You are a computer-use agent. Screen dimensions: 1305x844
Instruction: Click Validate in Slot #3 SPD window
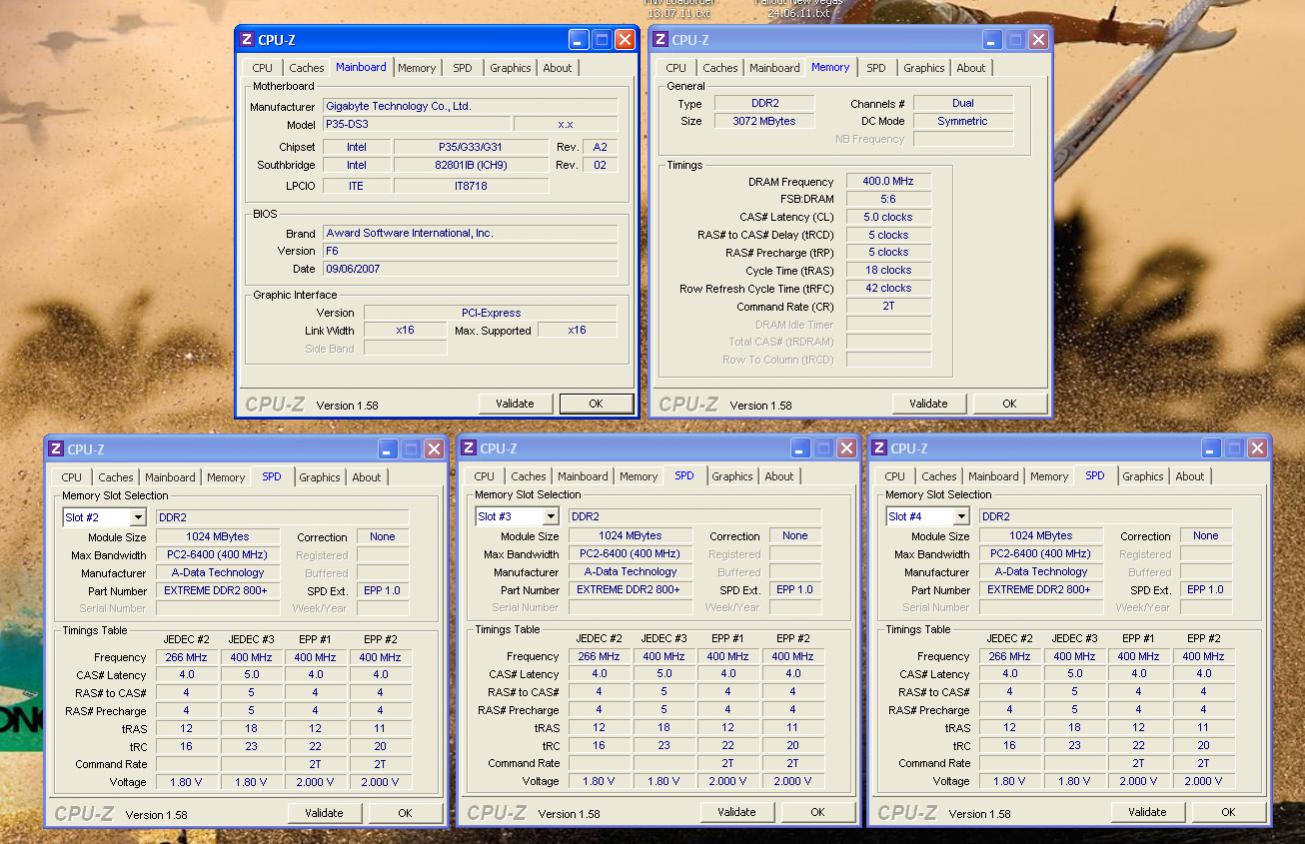click(x=736, y=812)
